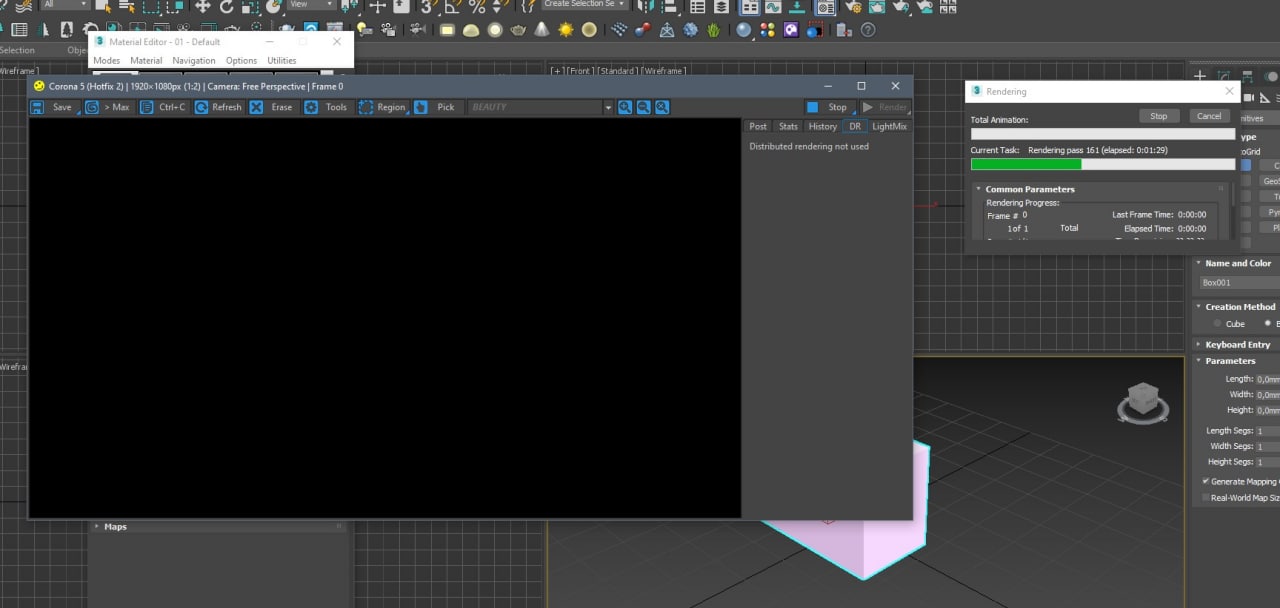This screenshot has width=1280, height=608.
Task: Expand the Keyboard Entry rollout
Action: pos(1237,344)
